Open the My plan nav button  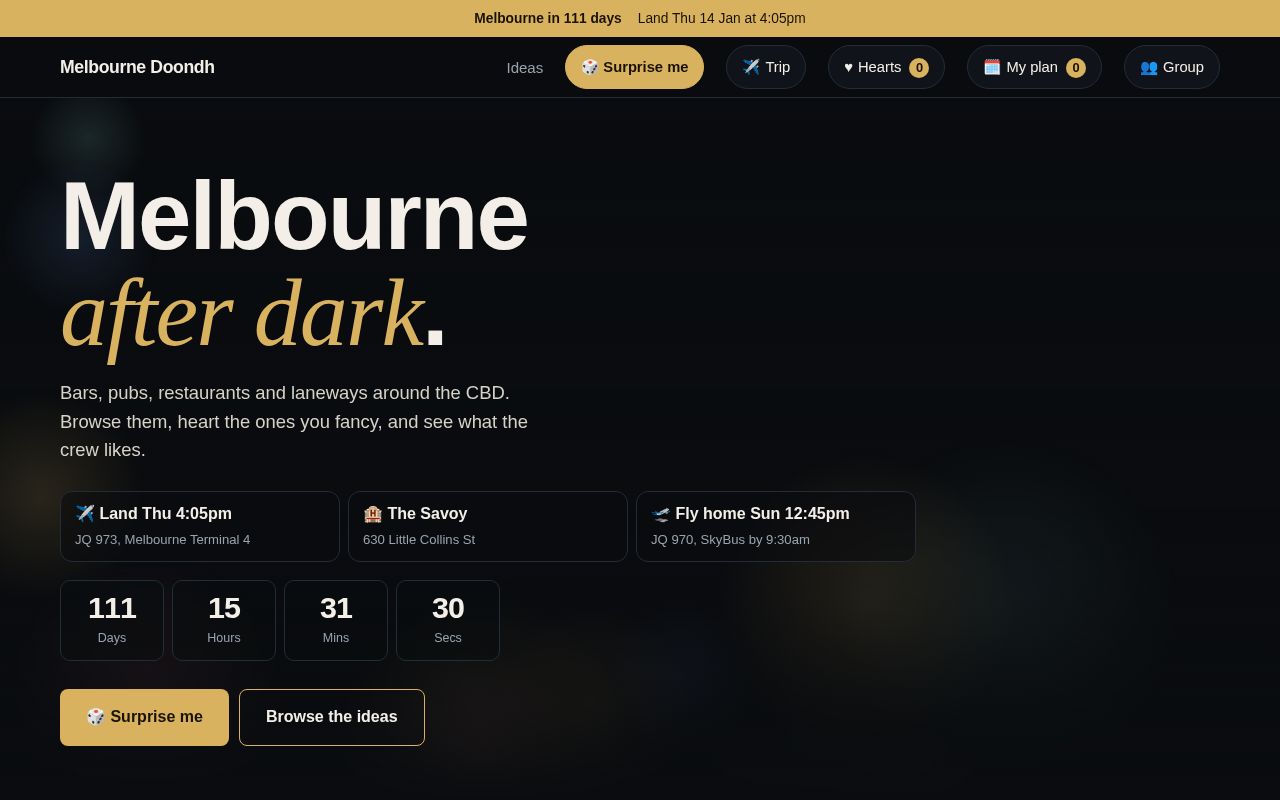click(x=1034, y=67)
